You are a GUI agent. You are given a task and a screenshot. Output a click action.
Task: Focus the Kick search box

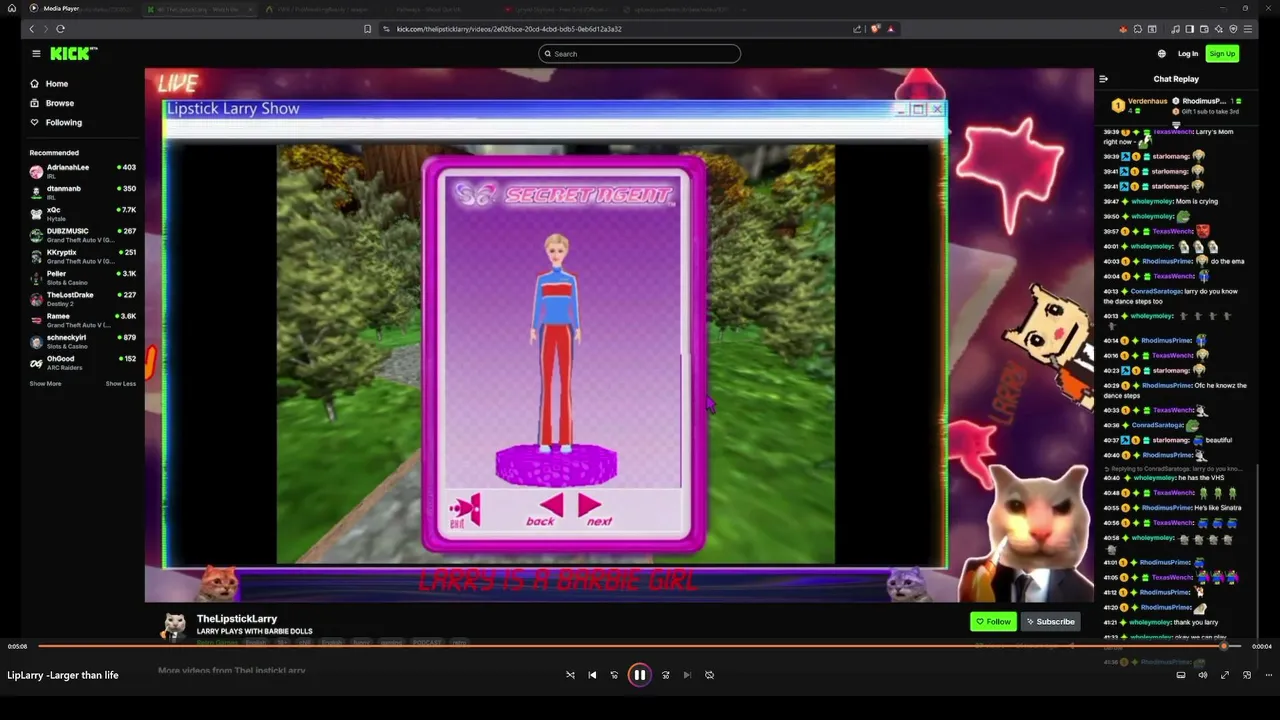click(639, 54)
